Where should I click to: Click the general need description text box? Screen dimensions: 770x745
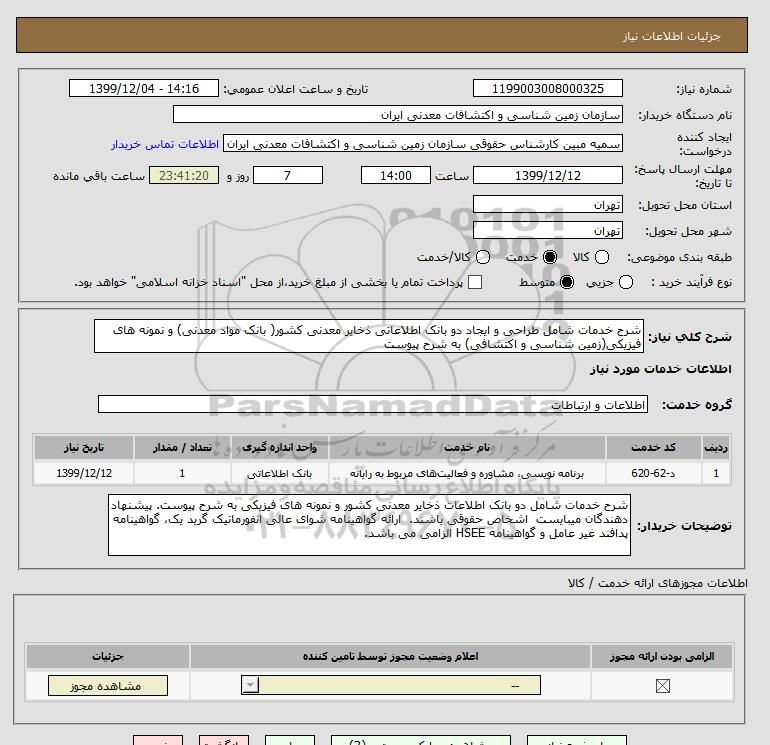[x=369, y=336]
